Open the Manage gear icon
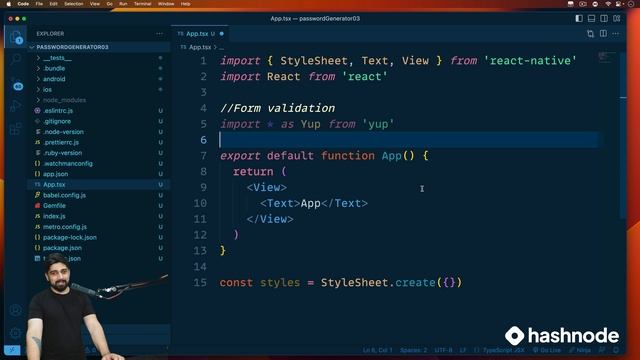The image size is (640, 360). tap(16, 333)
